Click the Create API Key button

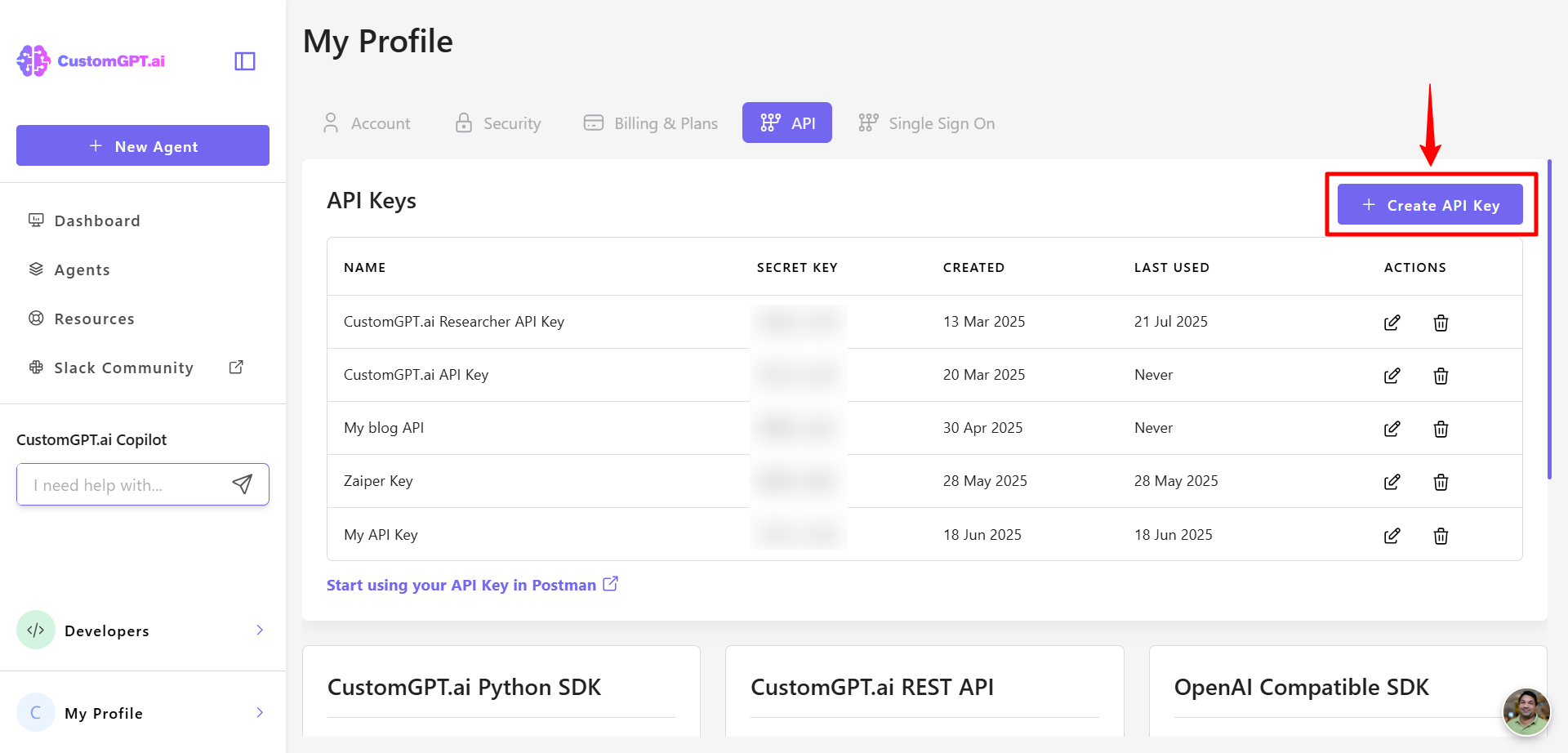[1430, 204]
